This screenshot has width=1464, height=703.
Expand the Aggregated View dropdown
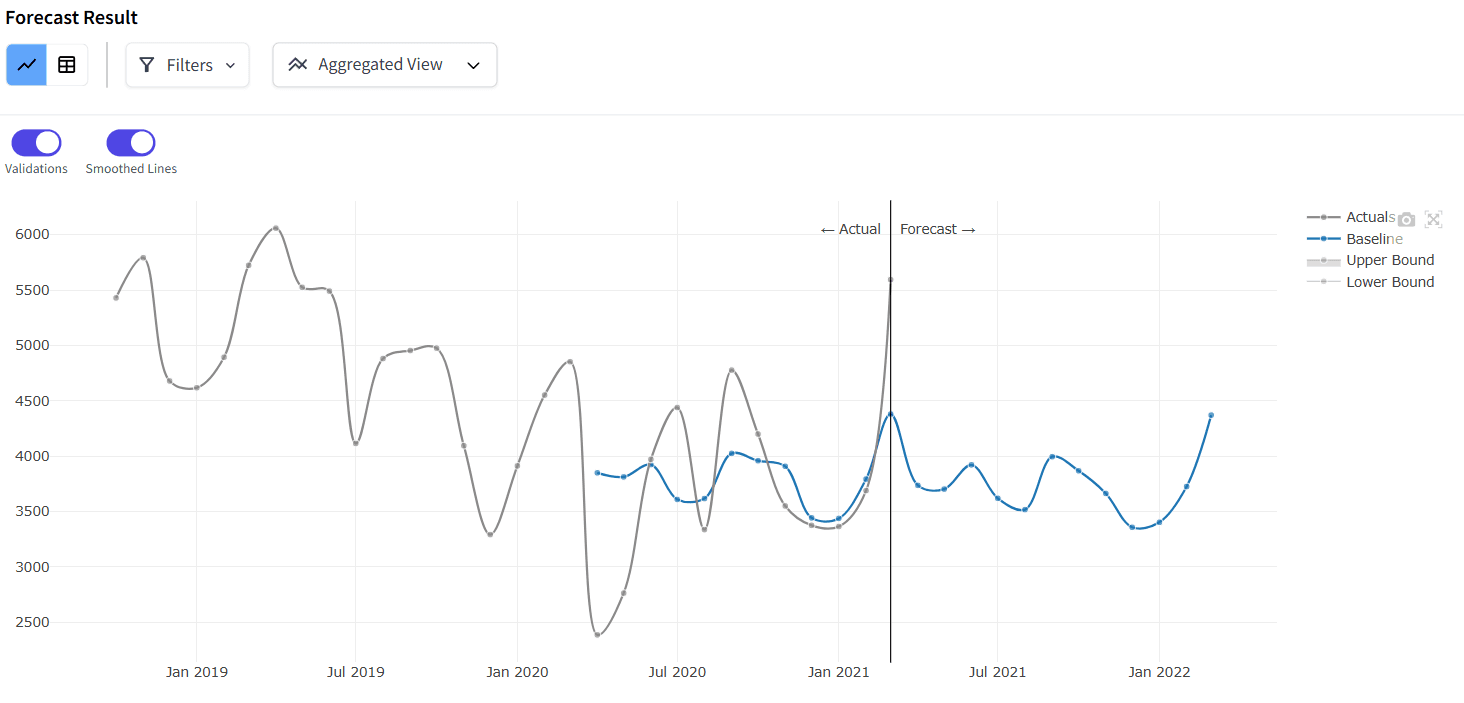(385, 65)
